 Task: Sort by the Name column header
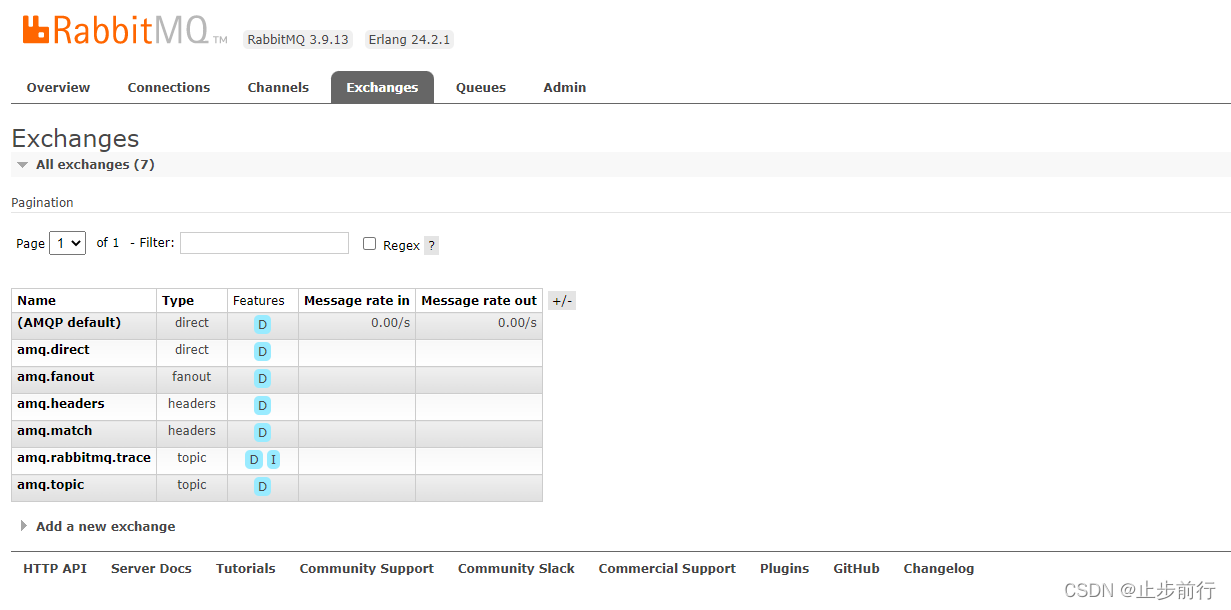37,301
